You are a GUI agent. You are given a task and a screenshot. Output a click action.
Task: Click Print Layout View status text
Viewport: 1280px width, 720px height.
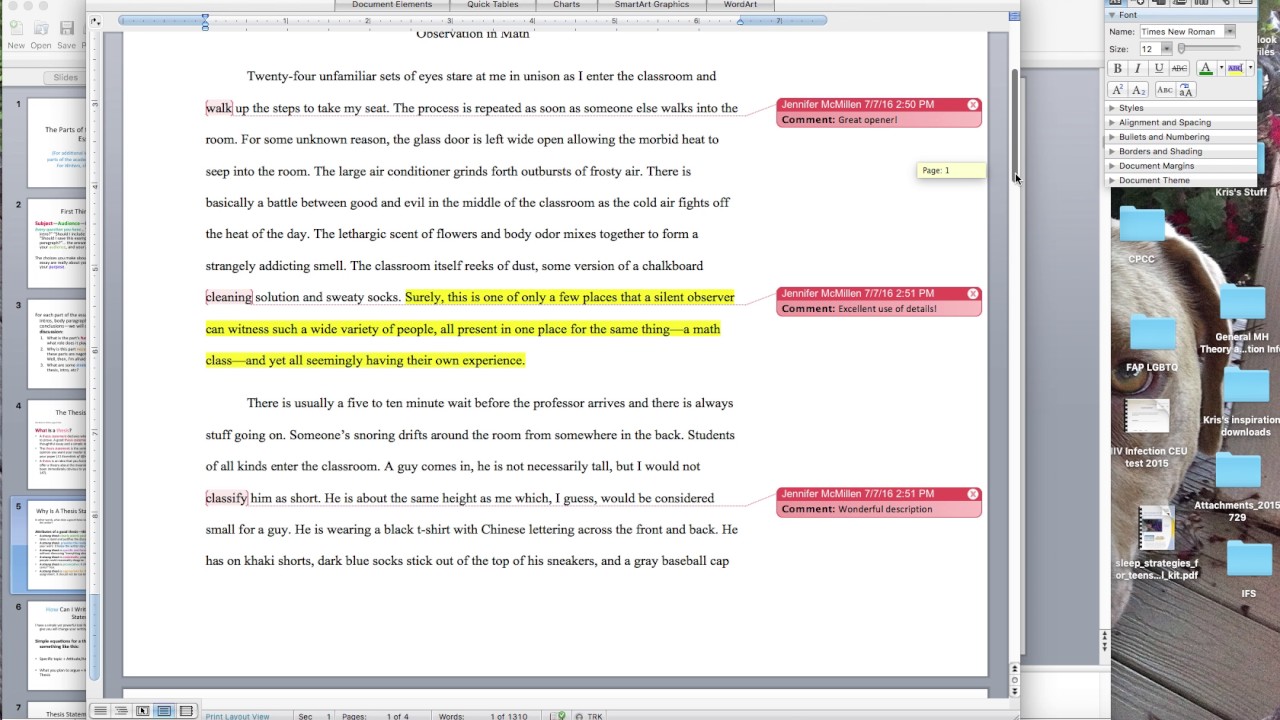(x=237, y=716)
